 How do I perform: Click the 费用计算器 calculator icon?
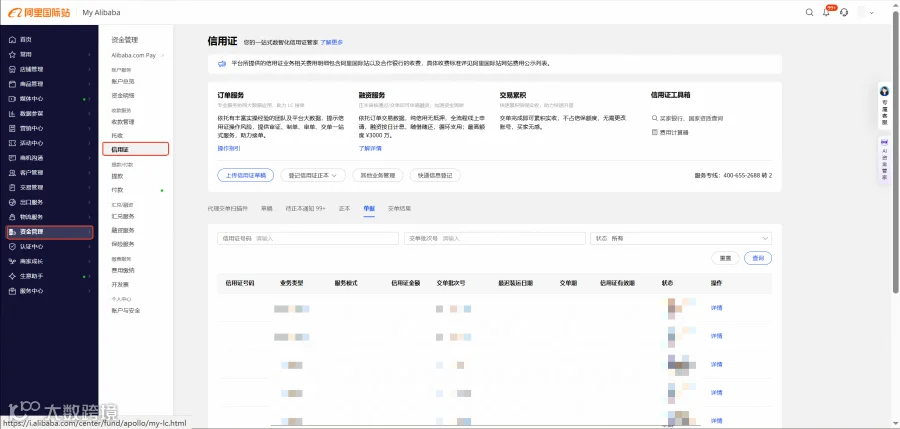654,132
